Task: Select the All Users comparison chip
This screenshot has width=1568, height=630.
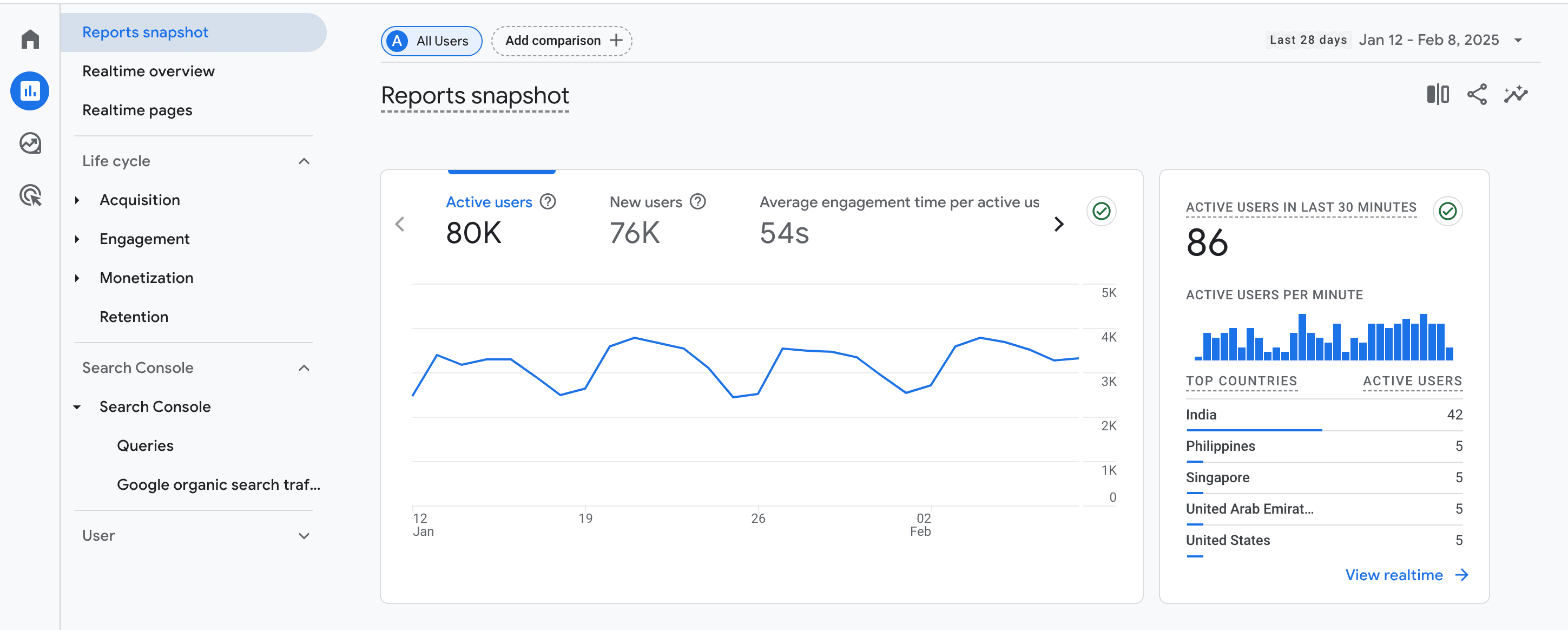Action: [432, 41]
